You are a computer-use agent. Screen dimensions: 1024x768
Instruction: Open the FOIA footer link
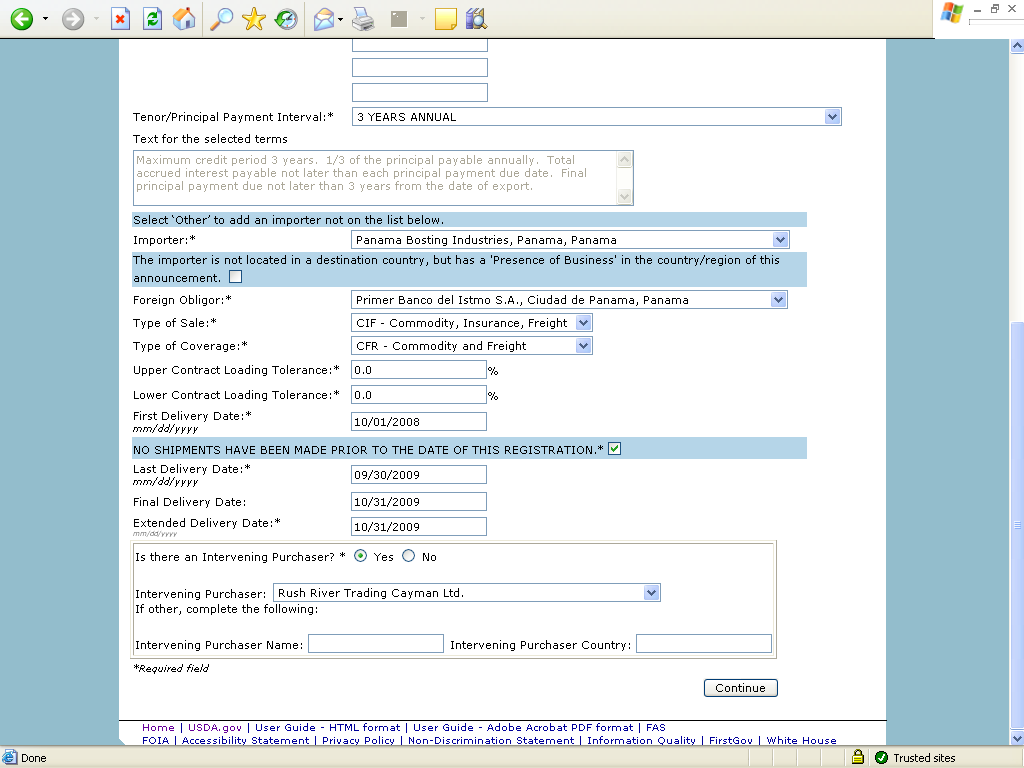pyautogui.click(x=155, y=741)
